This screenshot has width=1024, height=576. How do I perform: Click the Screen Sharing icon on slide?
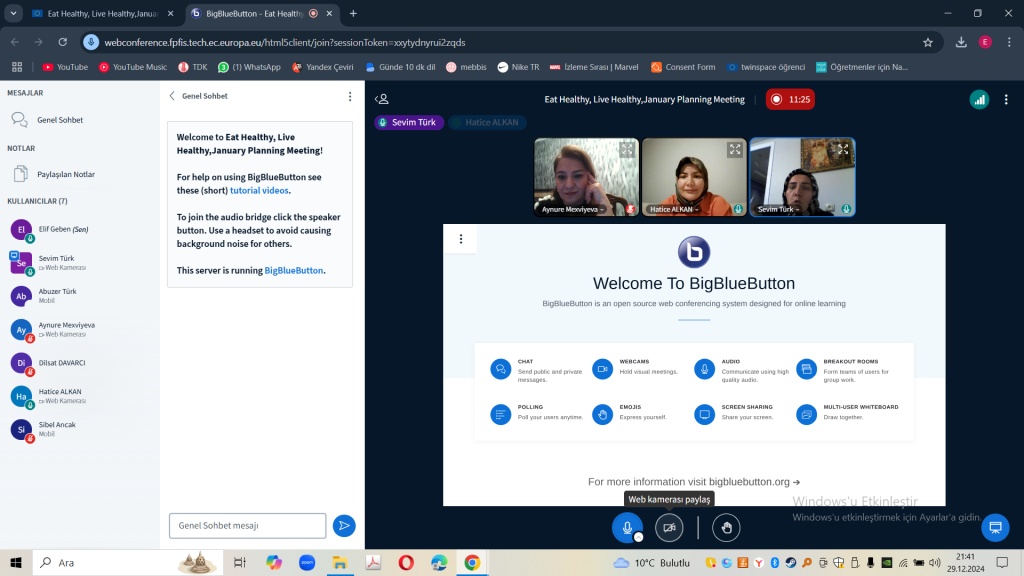[704, 414]
